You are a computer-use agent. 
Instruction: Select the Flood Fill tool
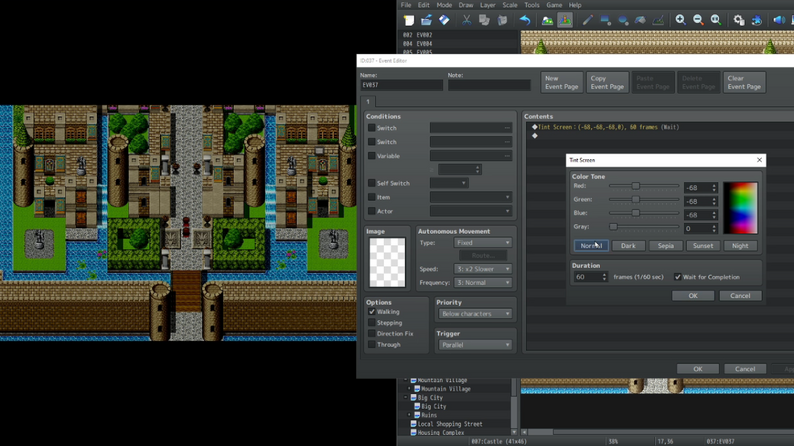pos(640,20)
